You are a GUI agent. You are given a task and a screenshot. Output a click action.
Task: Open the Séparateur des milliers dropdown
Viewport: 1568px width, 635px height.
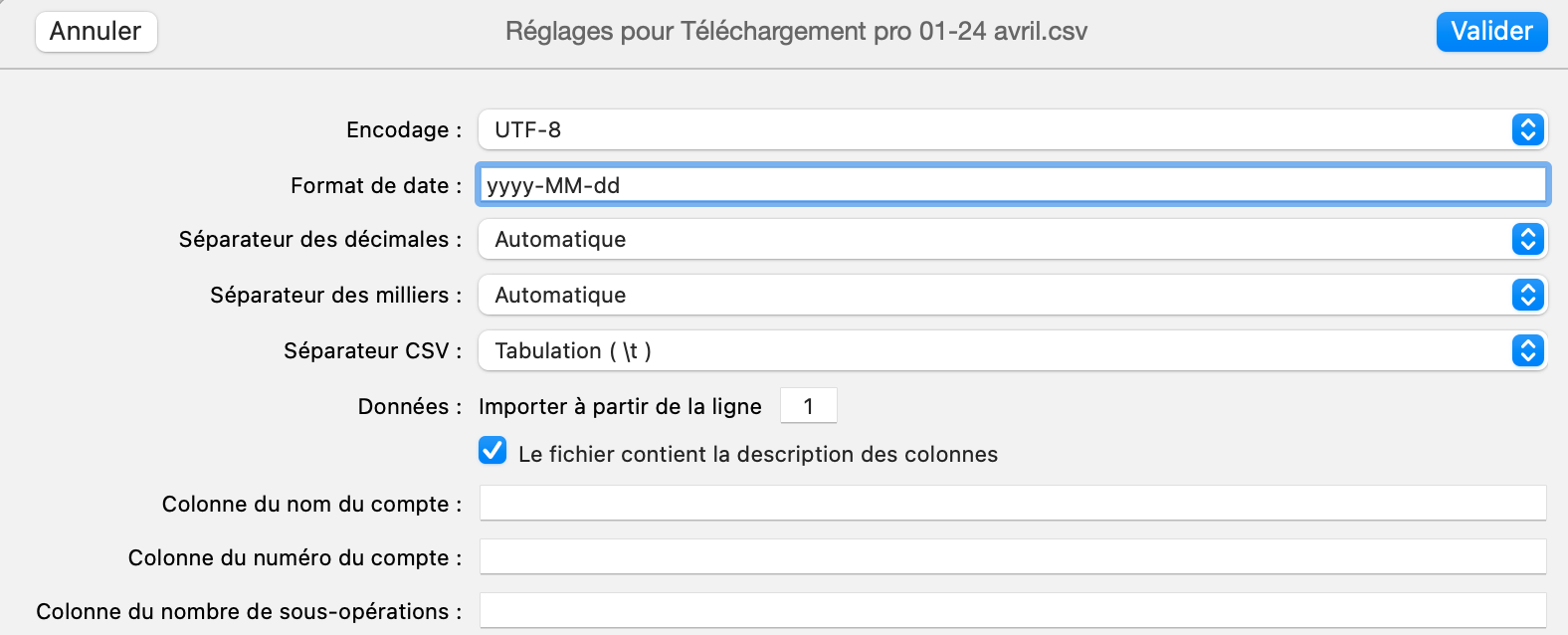click(x=995, y=295)
